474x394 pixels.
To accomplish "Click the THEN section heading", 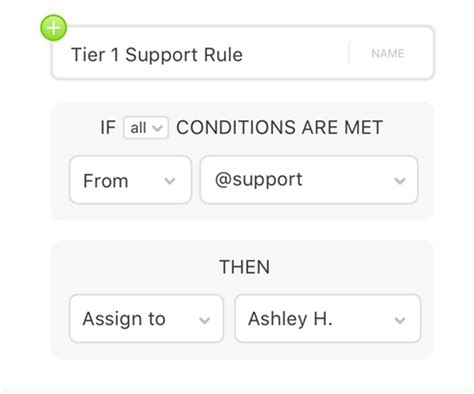I will 244,267.
